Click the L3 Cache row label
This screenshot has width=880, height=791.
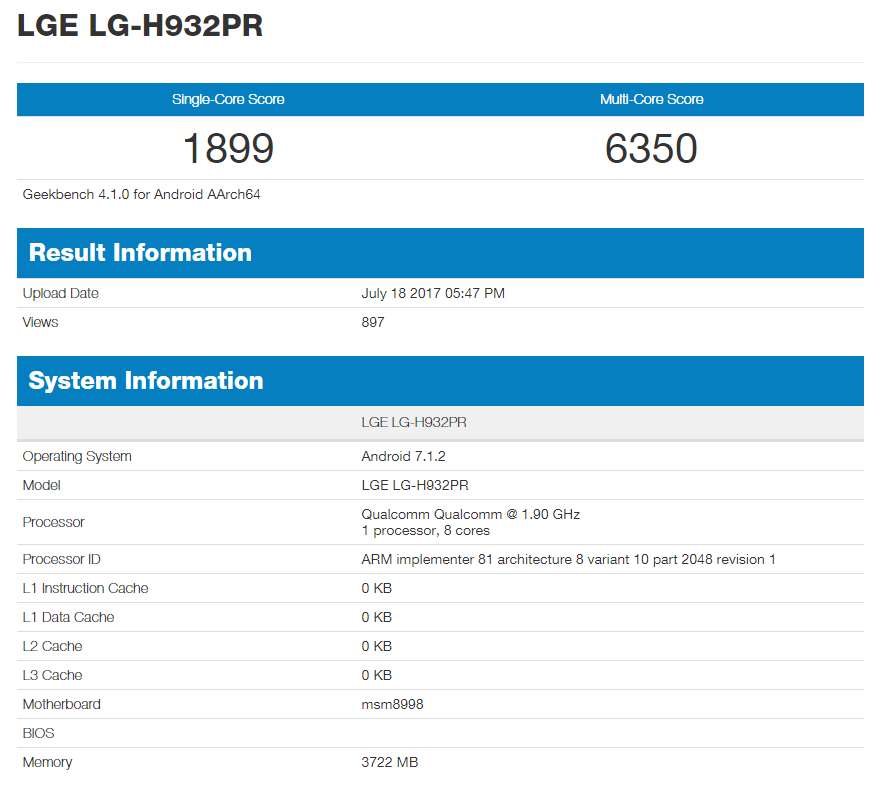(53, 675)
